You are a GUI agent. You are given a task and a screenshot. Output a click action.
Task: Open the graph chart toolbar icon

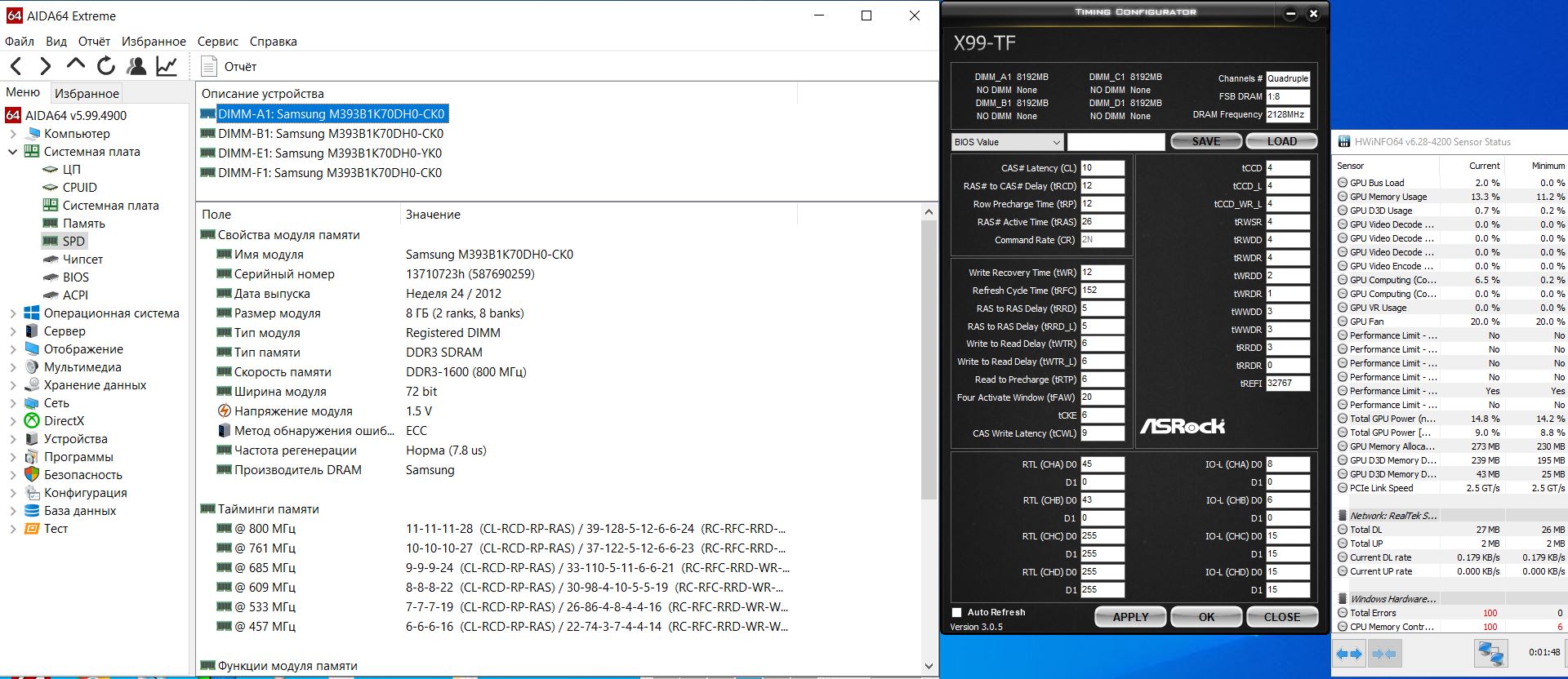tap(167, 66)
